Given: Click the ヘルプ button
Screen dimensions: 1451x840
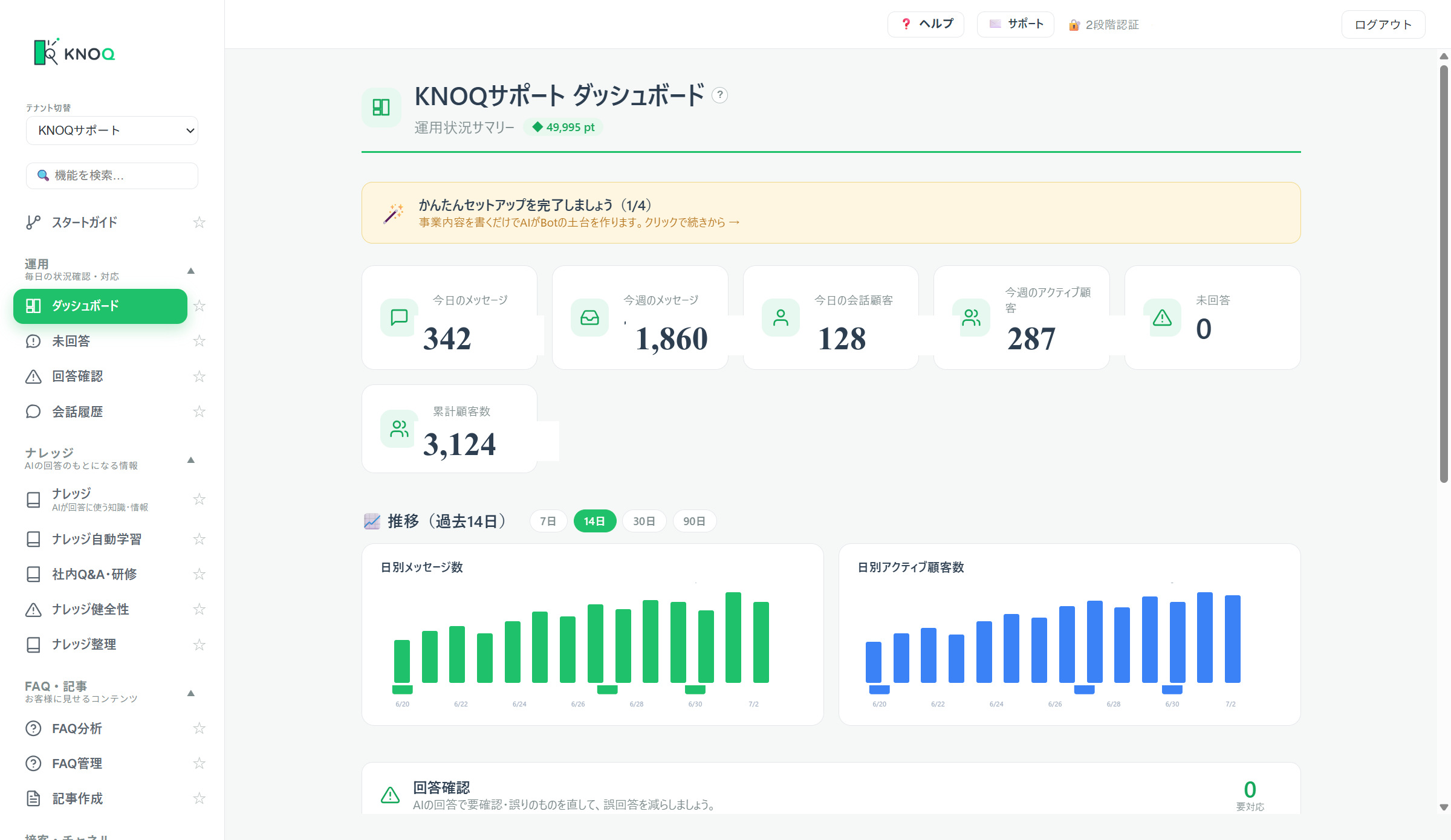Looking at the screenshot, I should click(x=926, y=24).
